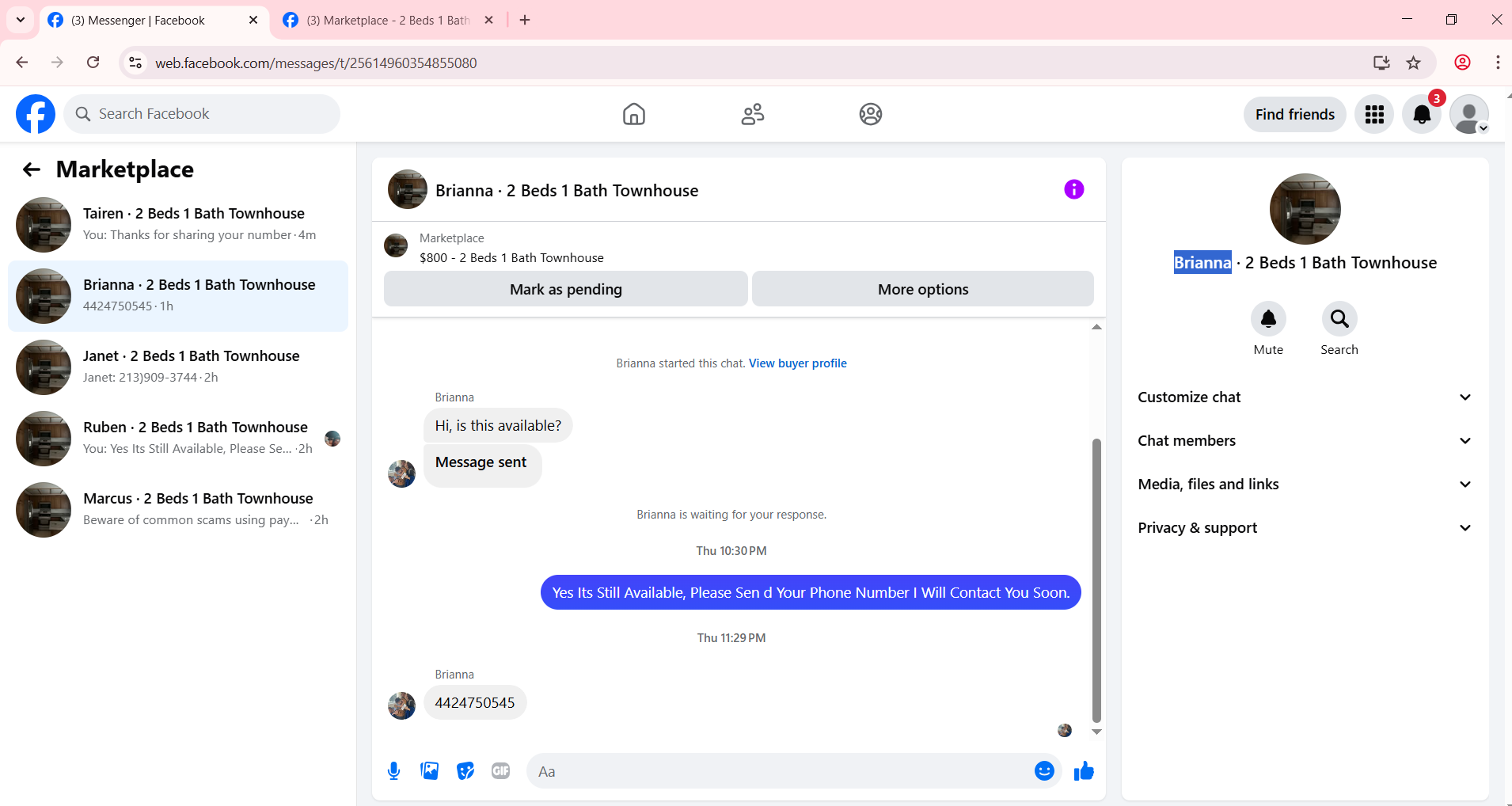1512x806 pixels.
Task: Close the Marketplace browser tab
Action: [x=489, y=21]
